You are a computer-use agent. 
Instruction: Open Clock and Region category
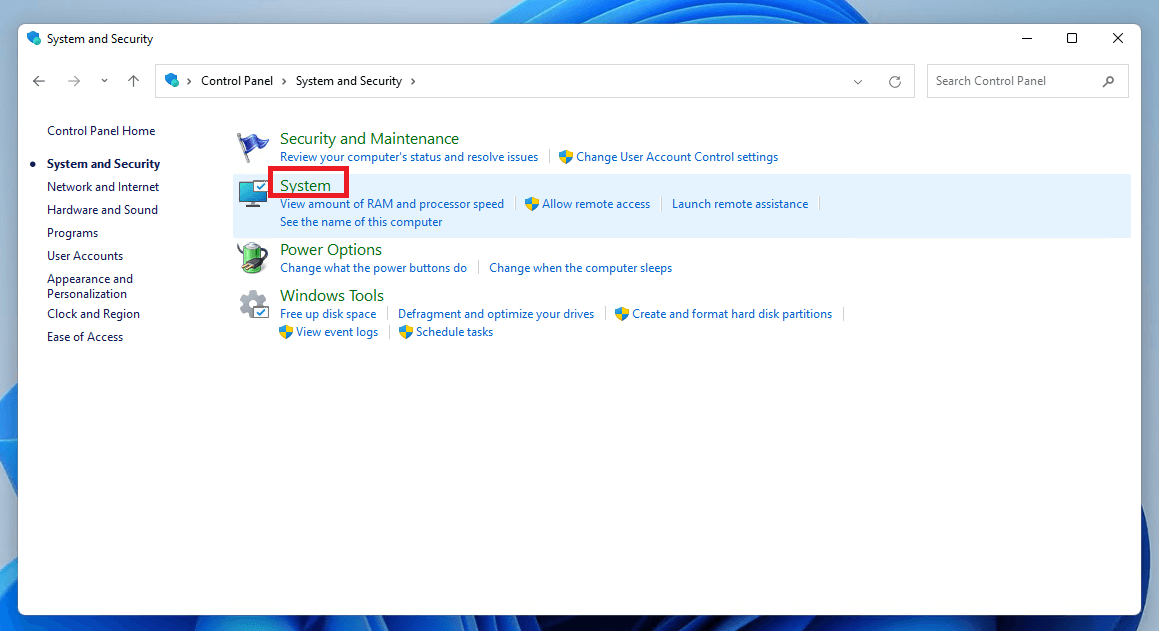click(x=93, y=314)
